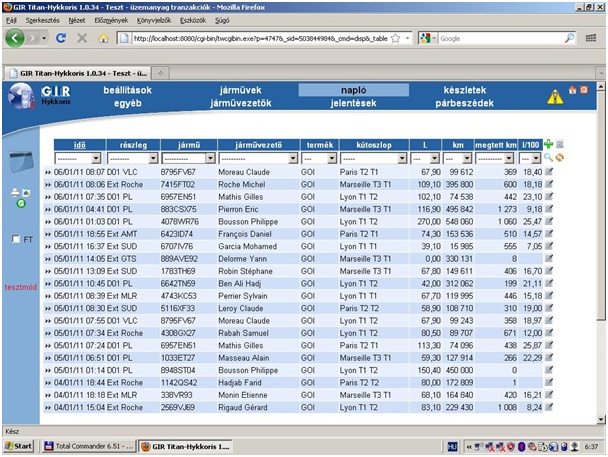The image size is (608, 457).
Task: Click Firefox home button
Action: [x=103, y=38]
